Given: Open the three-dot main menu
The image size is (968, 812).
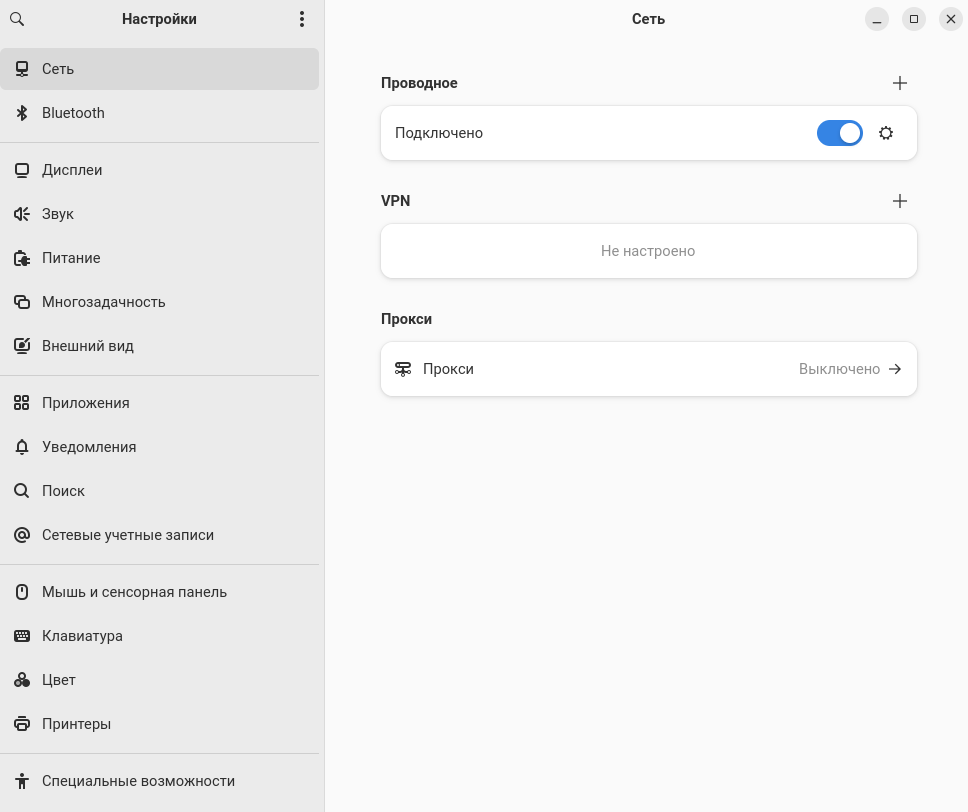Looking at the screenshot, I should 302,19.
